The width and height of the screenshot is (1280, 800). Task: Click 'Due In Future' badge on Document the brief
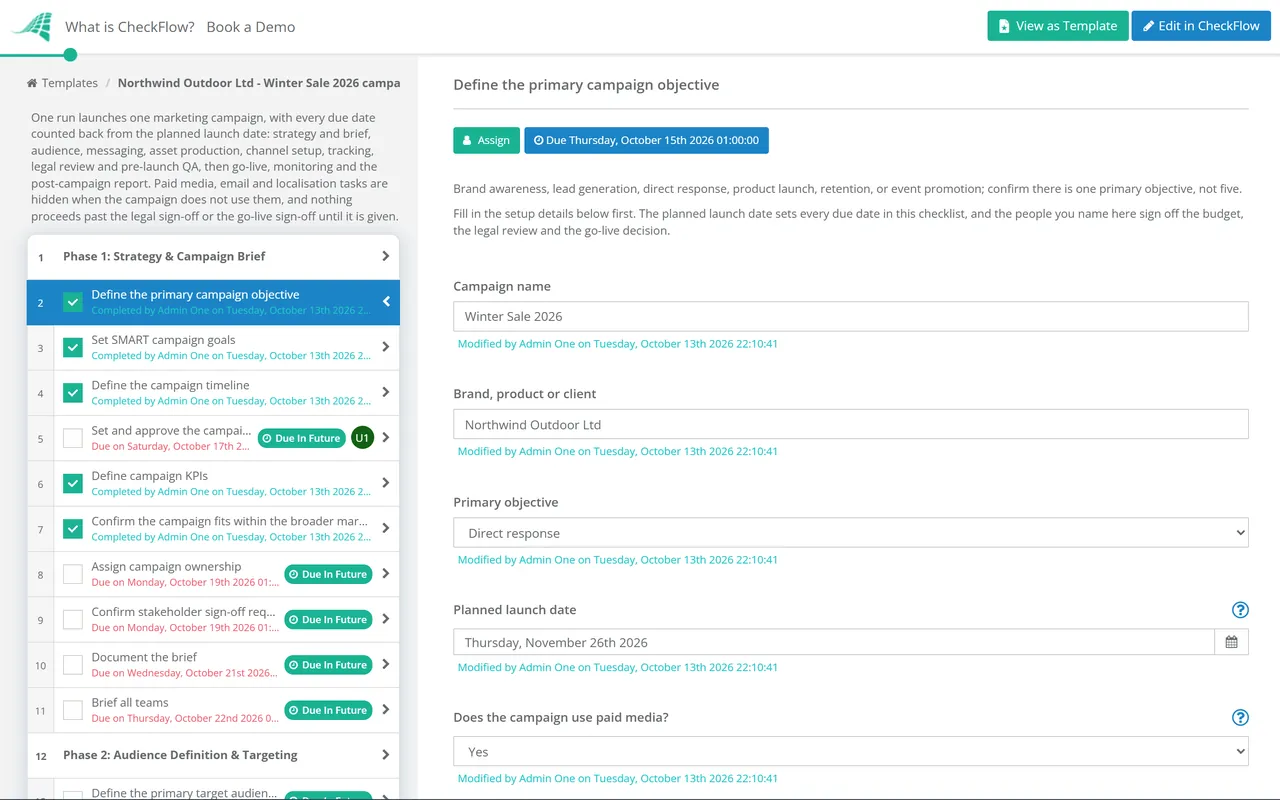pyautogui.click(x=328, y=665)
